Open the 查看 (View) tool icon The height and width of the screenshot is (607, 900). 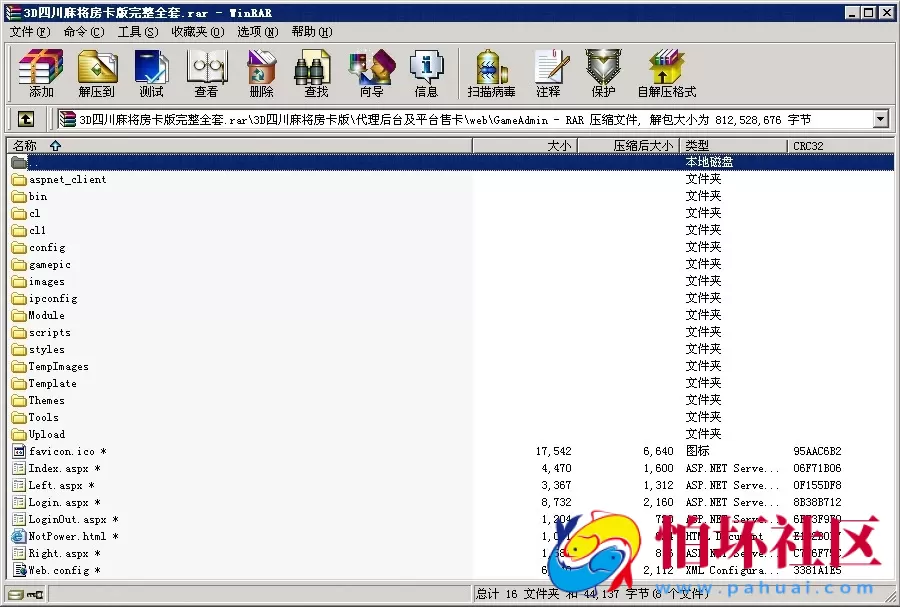point(206,73)
